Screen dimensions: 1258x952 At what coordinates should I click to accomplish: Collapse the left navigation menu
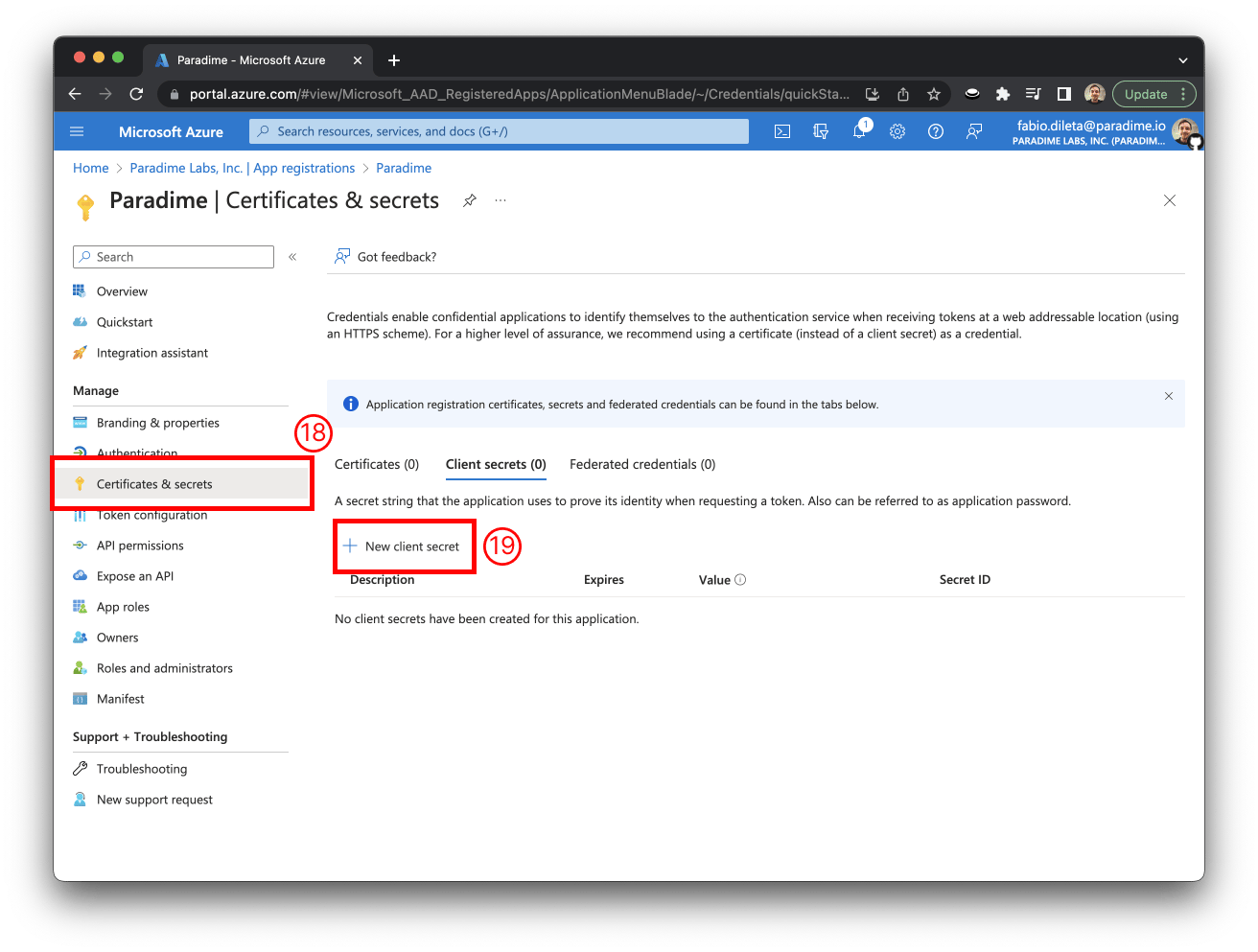tap(292, 257)
